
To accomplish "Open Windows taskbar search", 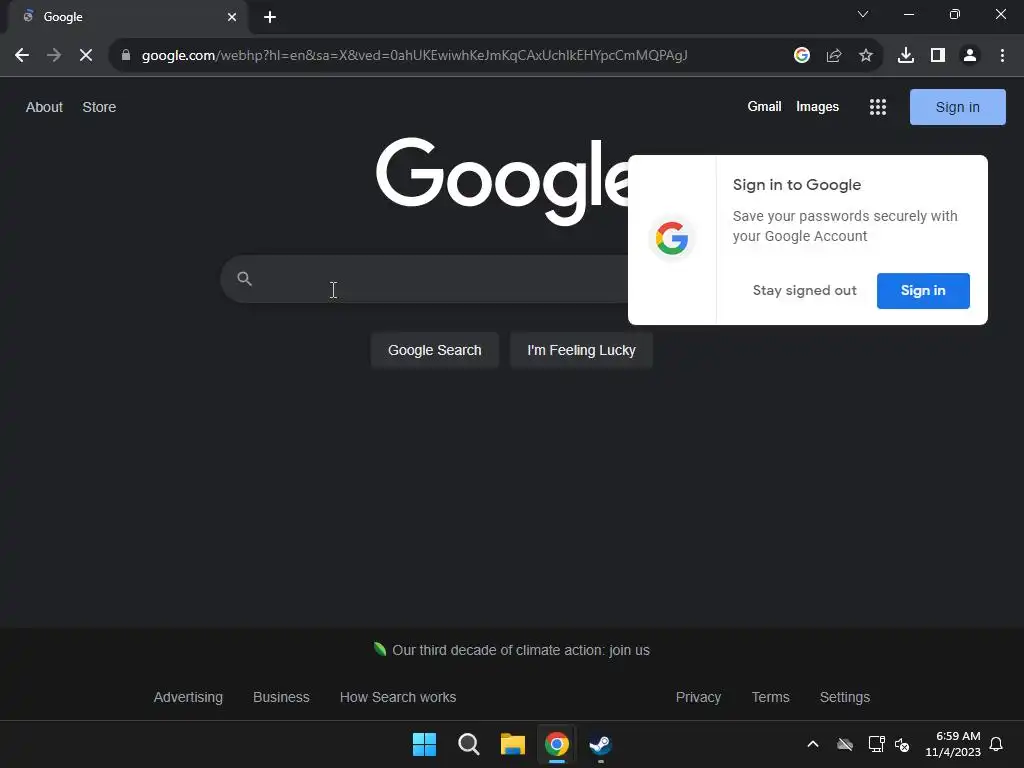I will [x=469, y=744].
